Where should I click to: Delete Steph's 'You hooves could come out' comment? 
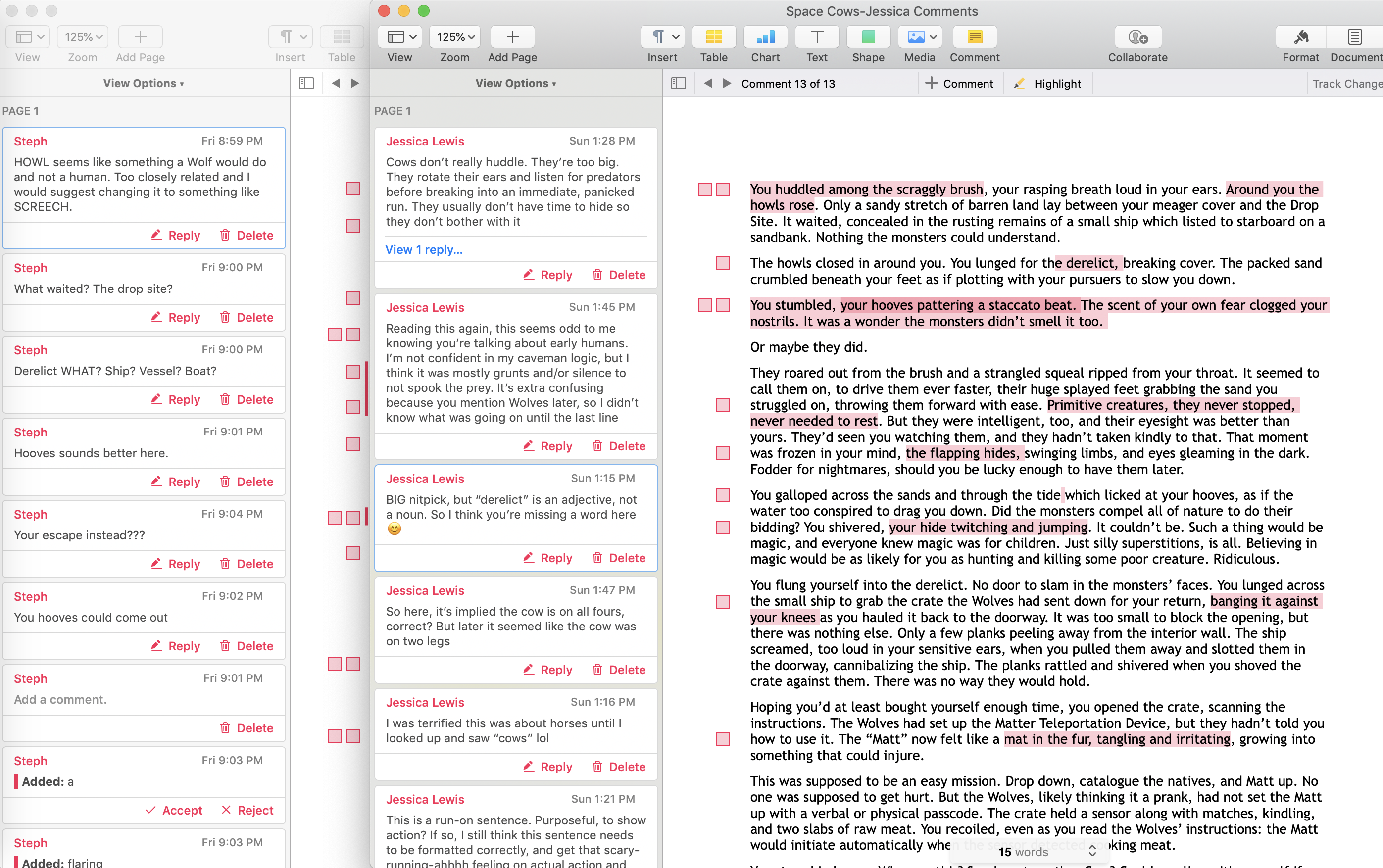pos(247,646)
